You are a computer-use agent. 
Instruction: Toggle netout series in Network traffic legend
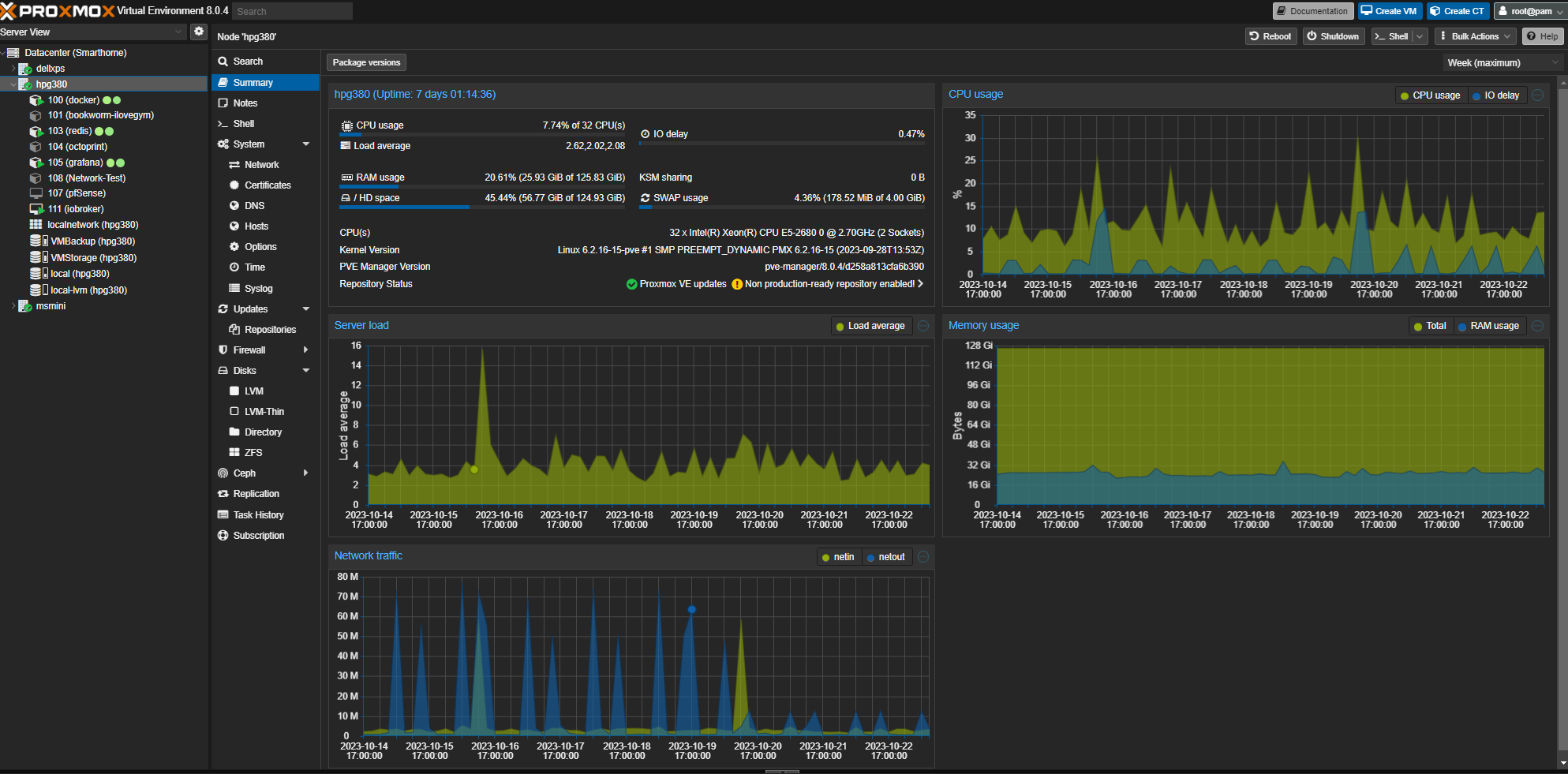[885, 557]
